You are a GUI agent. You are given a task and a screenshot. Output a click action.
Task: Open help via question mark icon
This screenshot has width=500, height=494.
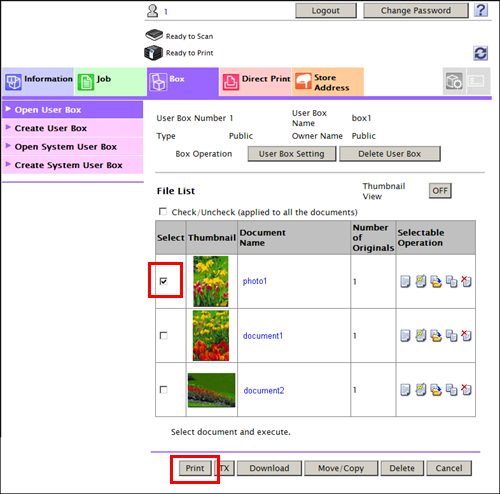pos(481,10)
